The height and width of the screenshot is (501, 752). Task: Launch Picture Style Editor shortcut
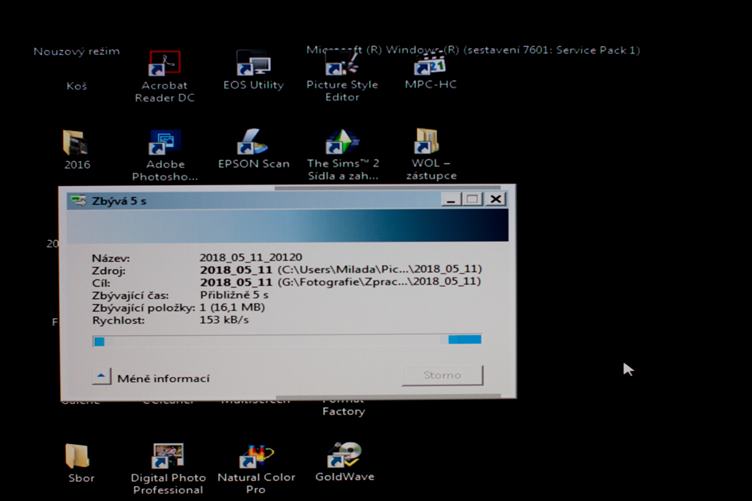pyautogui.click(x=342, y=77)
